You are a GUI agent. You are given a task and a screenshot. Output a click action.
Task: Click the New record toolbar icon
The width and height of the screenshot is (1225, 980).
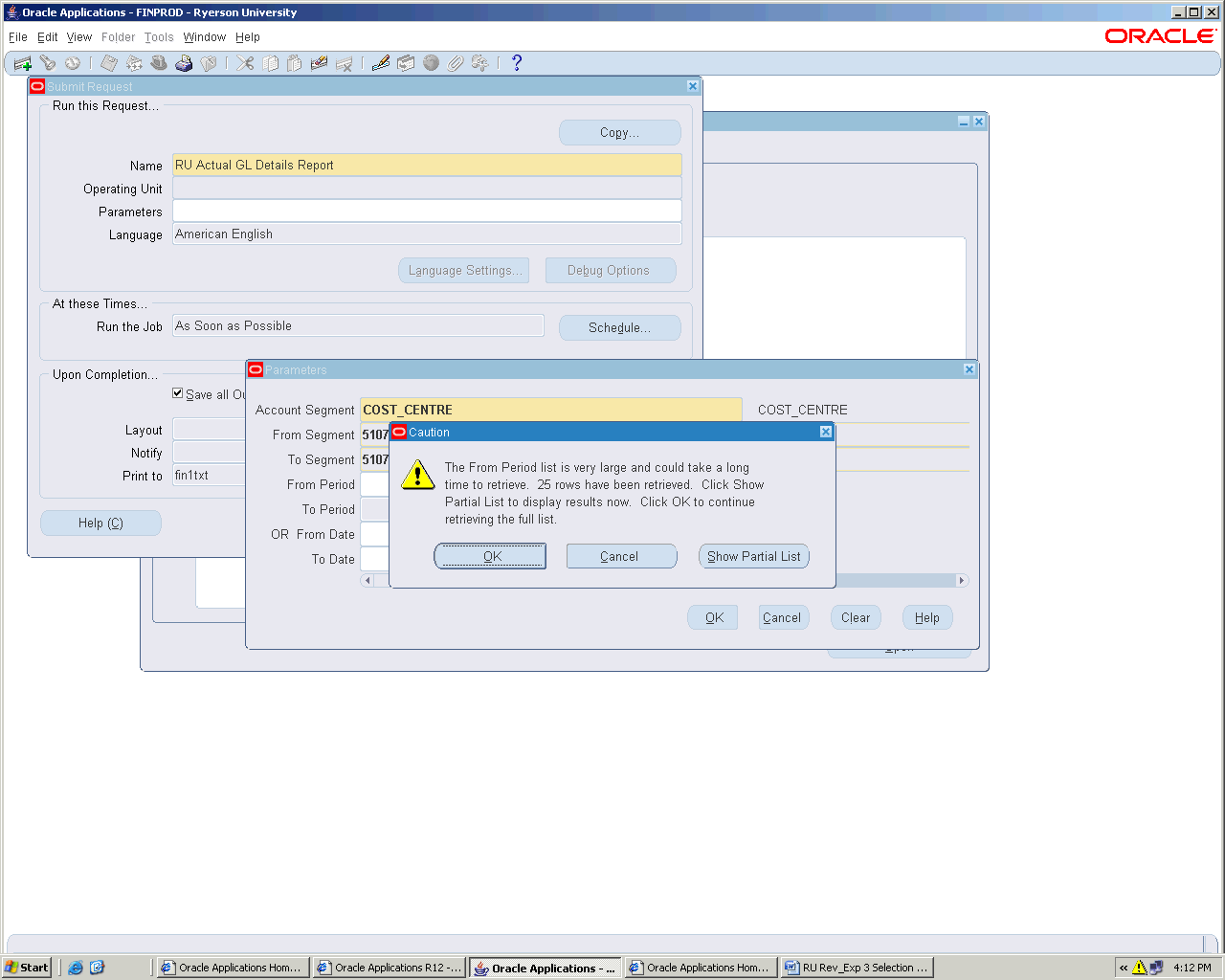22,64
